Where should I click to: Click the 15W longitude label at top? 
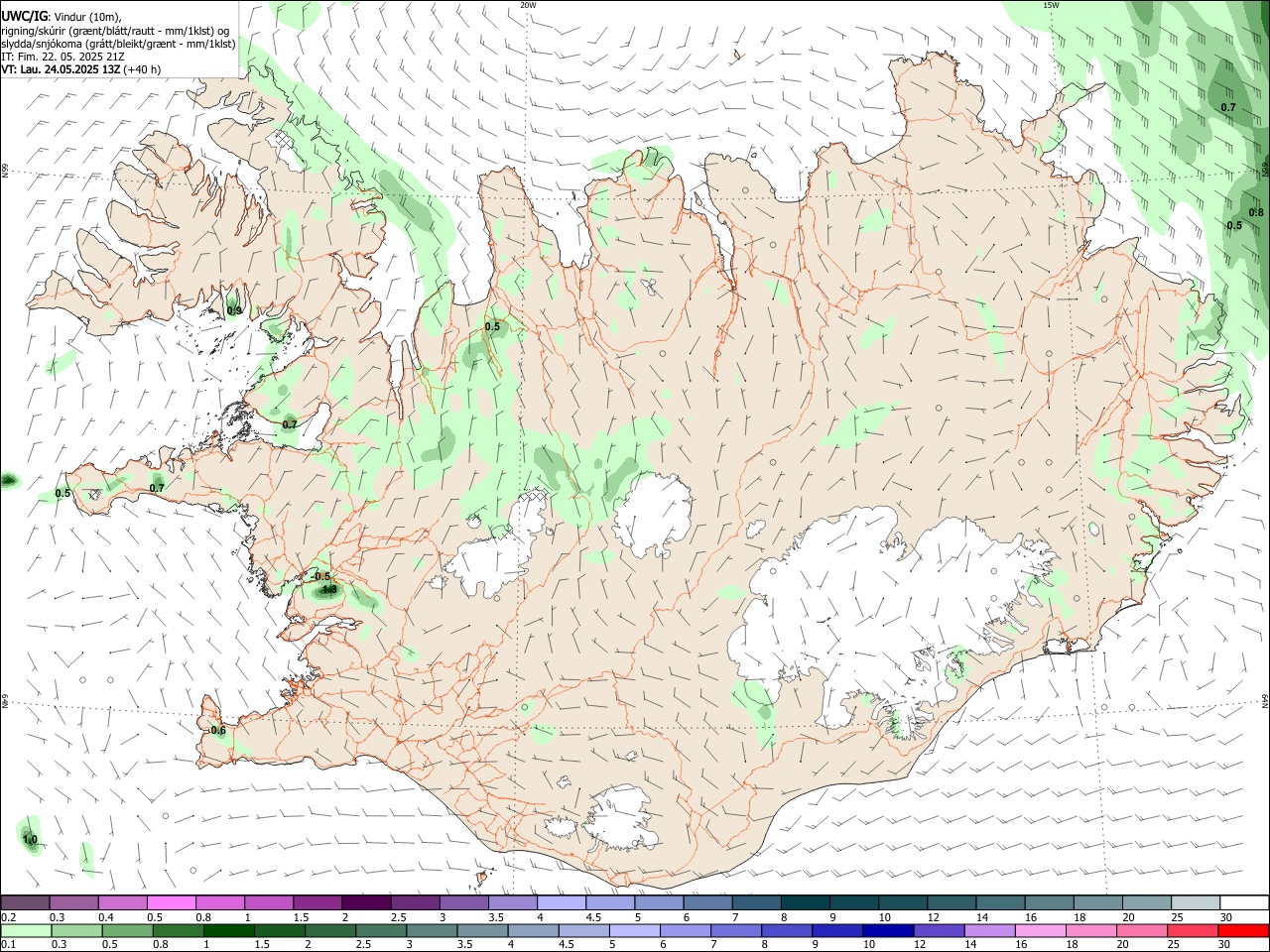(x=1050, y=5)
